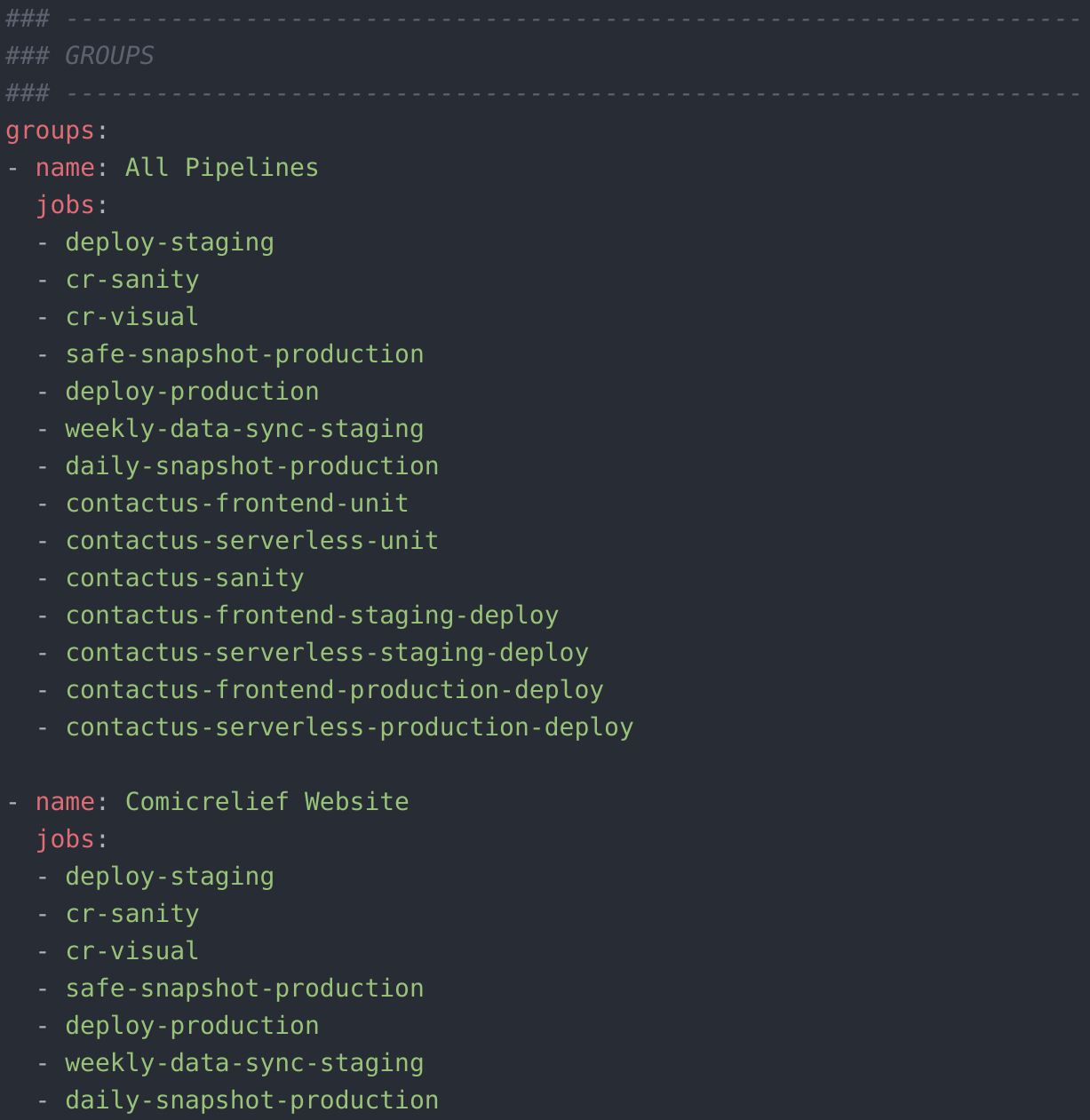Click the contactus-frontend-staging-deploy job entry
Screen dimensions: 1090x1120
(312, 616)
